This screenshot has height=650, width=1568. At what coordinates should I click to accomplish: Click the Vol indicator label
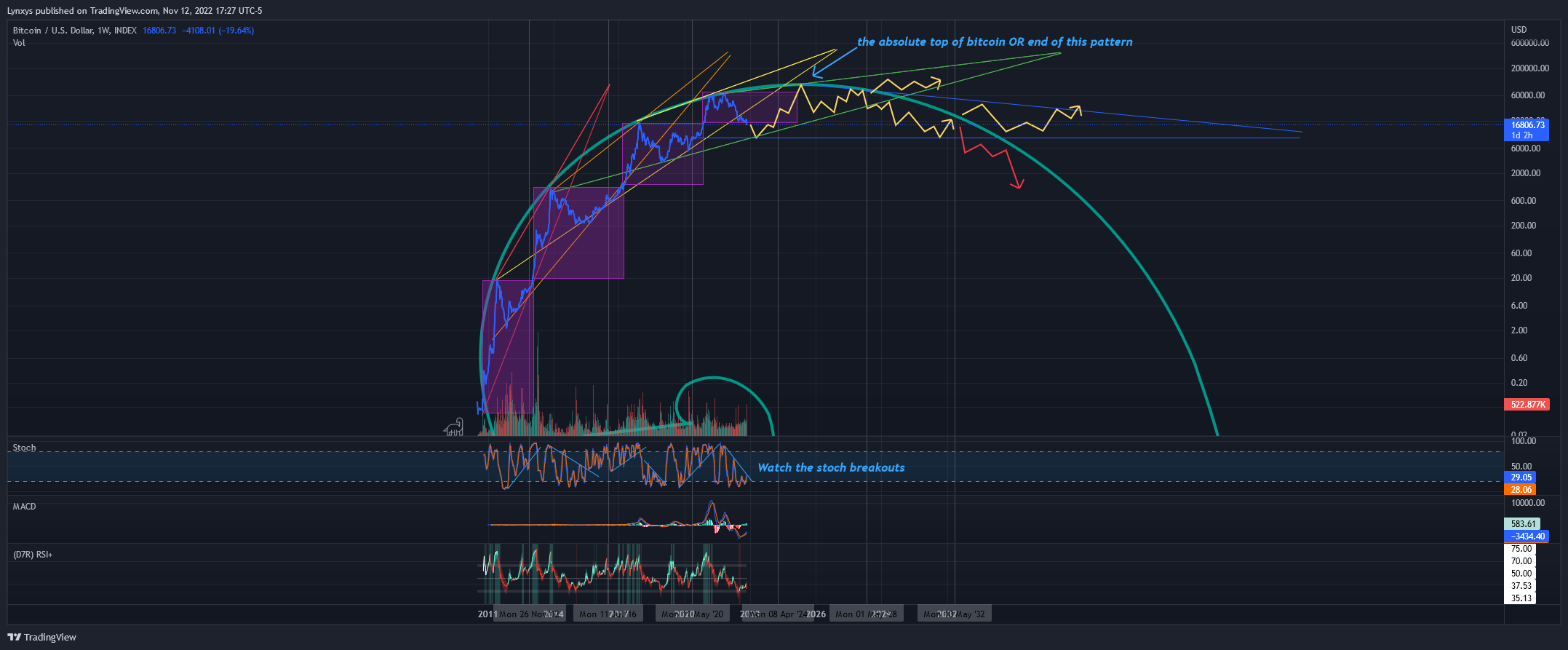(19, 43)
